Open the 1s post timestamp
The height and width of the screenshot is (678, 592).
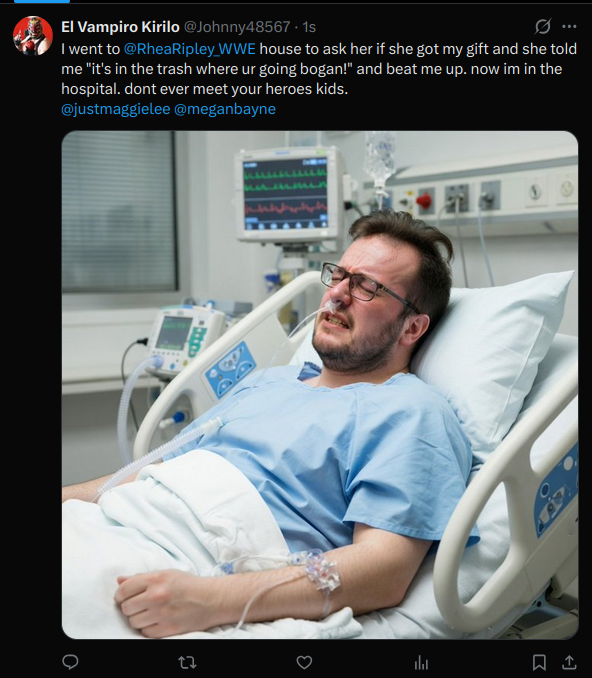pyautogui.click(x=309, y=27)
